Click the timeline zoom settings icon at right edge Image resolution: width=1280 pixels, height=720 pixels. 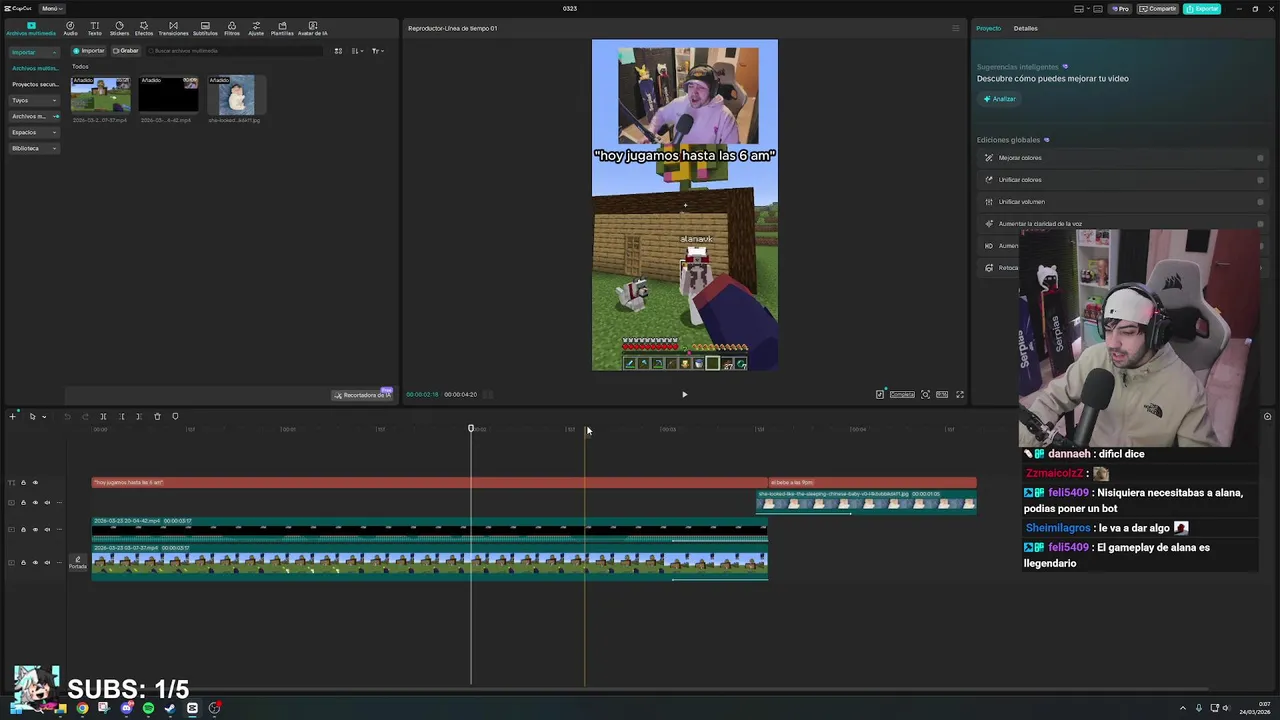1267,416
